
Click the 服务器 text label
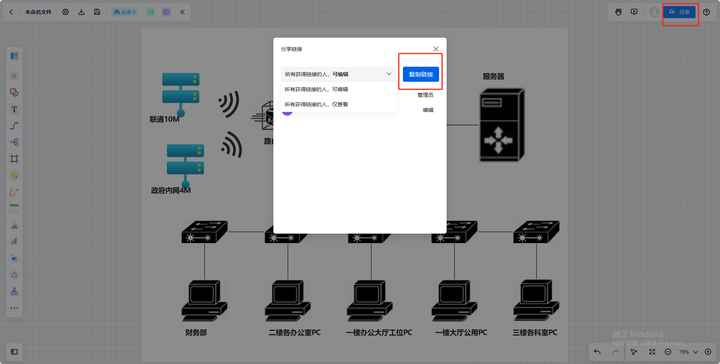click(x=493, y=76)
